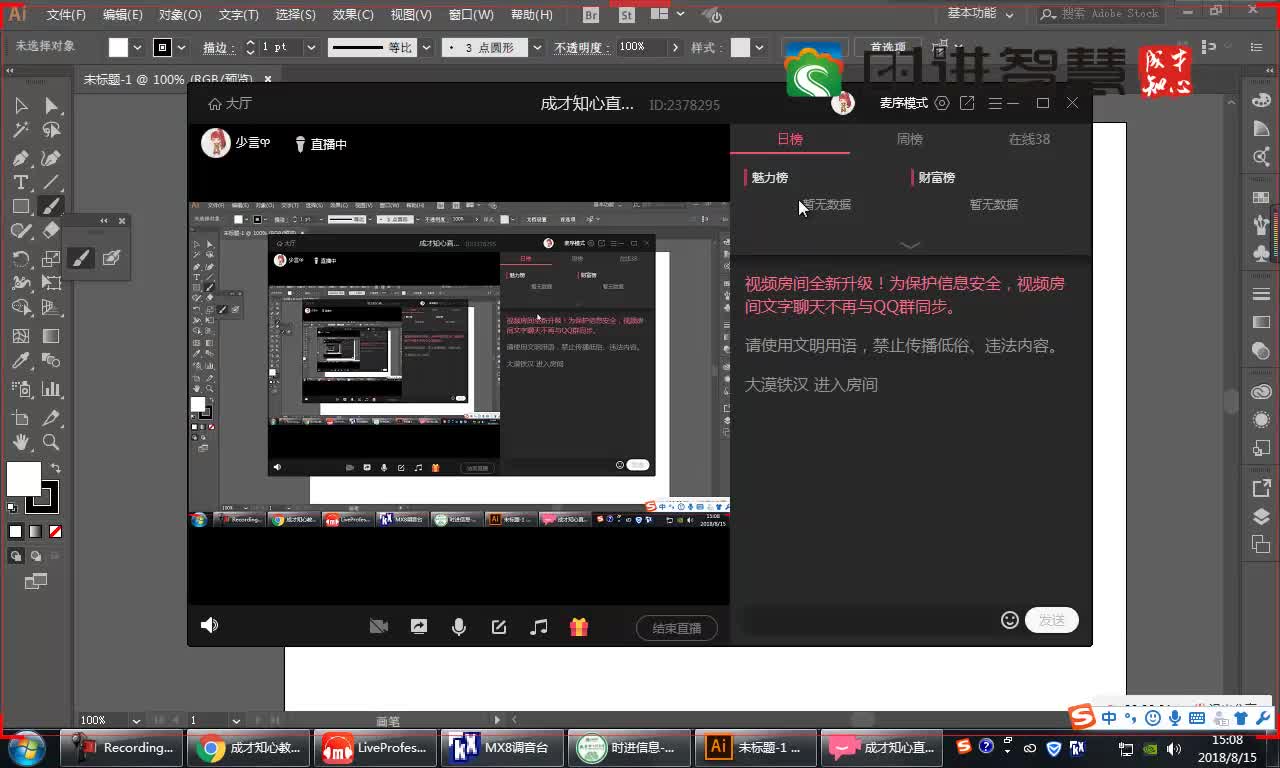Open the 文字(T) menu
This screenshot has width=1280, height=768.
click(236, 14)
